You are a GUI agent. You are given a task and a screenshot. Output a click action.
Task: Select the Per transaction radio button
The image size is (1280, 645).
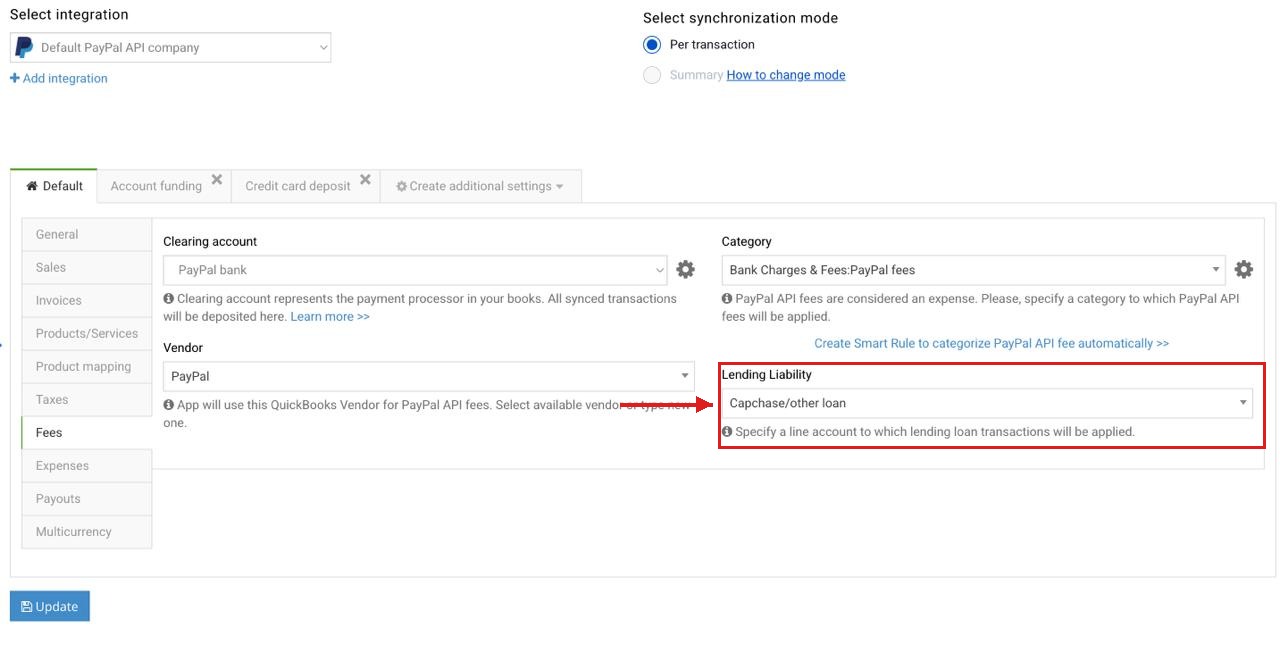(x=652, y=44)
